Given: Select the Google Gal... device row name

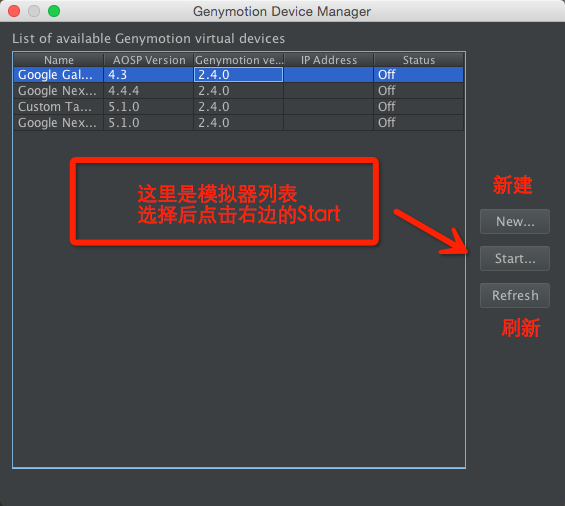Looking at the screenshot, I should (x=59, y=75).
